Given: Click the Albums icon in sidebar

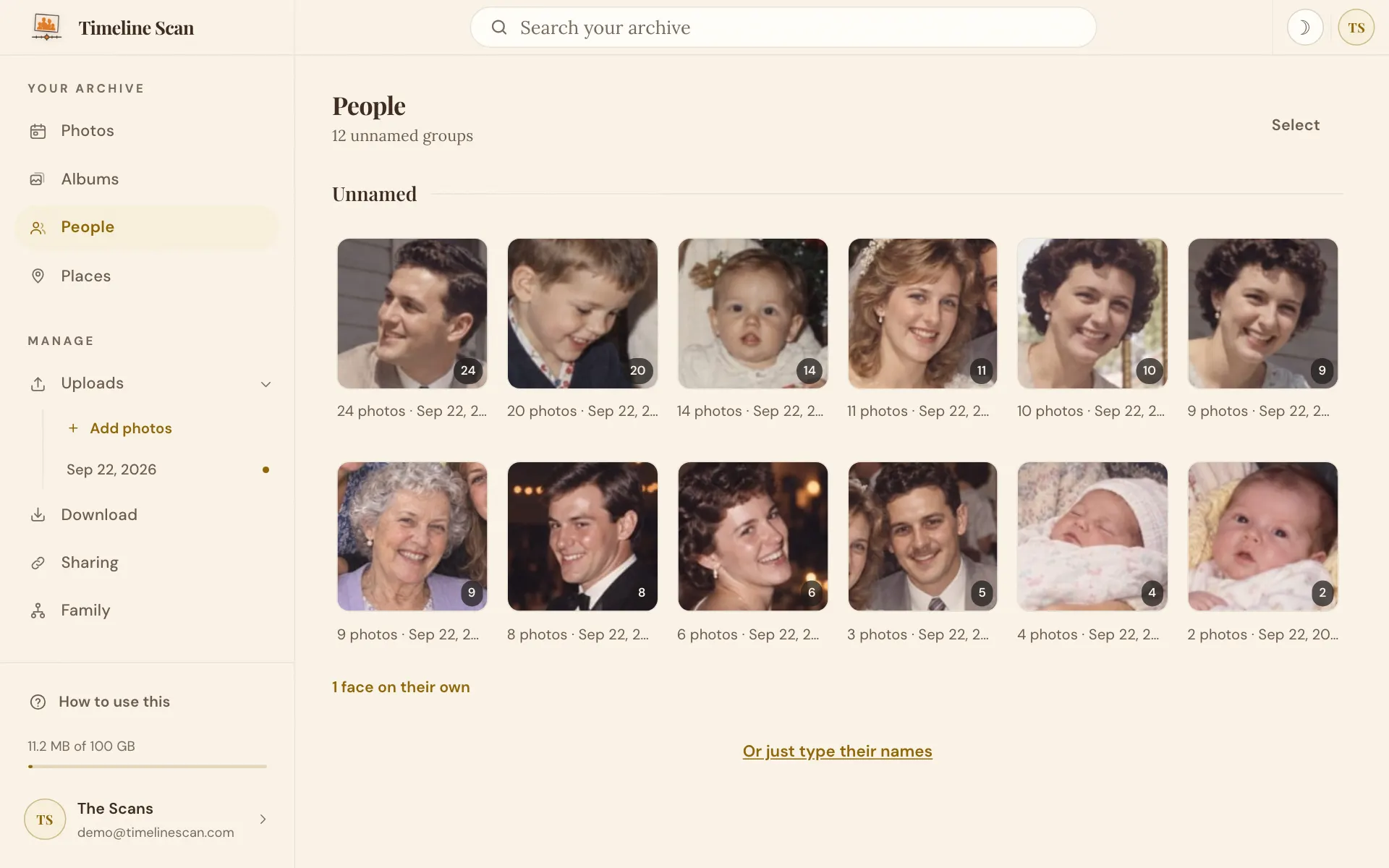Looking at the screenshot, I should tap(38, 179).
